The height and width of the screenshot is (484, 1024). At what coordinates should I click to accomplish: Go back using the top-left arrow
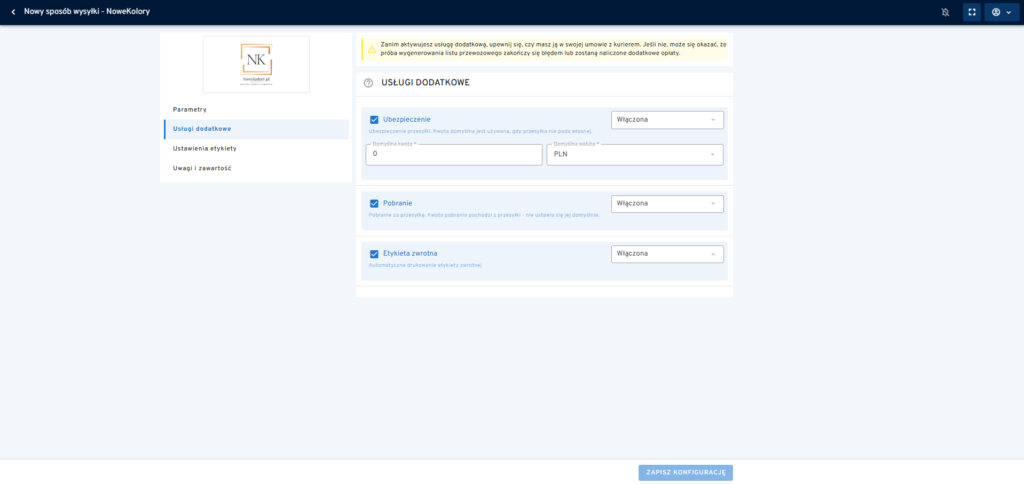[x=13, y=12]
